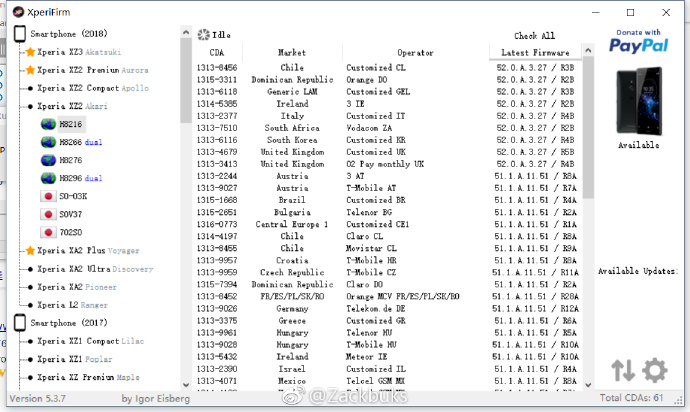Select the Telenor BG operator row
This screenshot has height=412, width=690.
pos(387,212)
